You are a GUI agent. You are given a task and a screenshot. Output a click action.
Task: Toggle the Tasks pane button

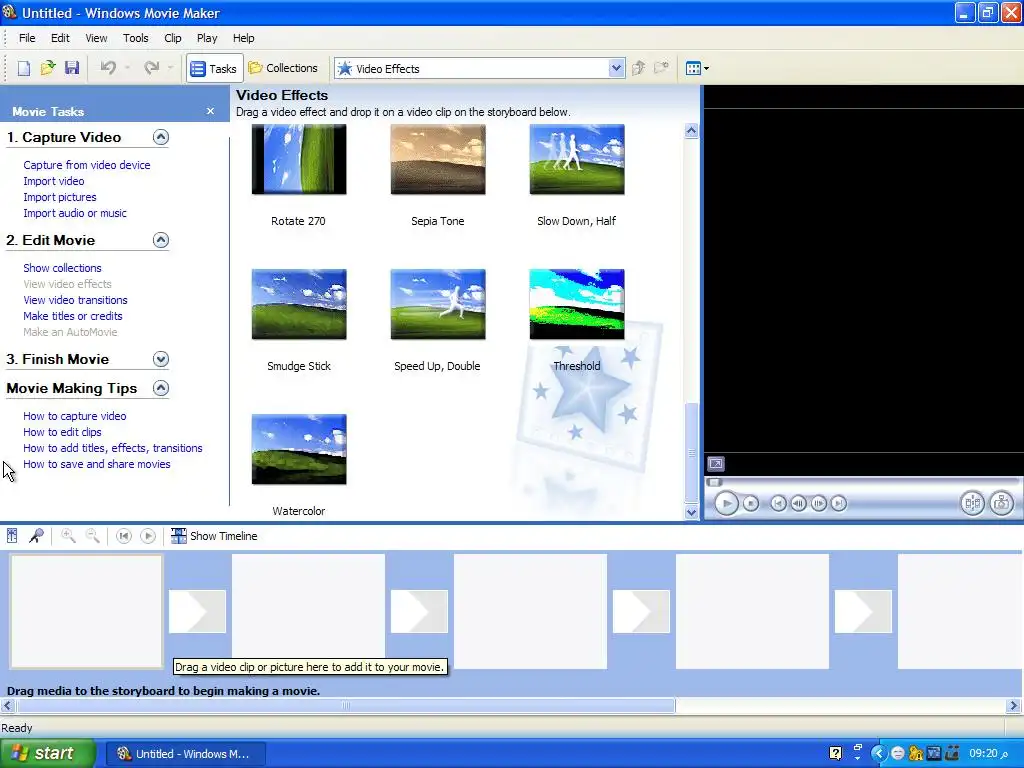coord(214,69)
